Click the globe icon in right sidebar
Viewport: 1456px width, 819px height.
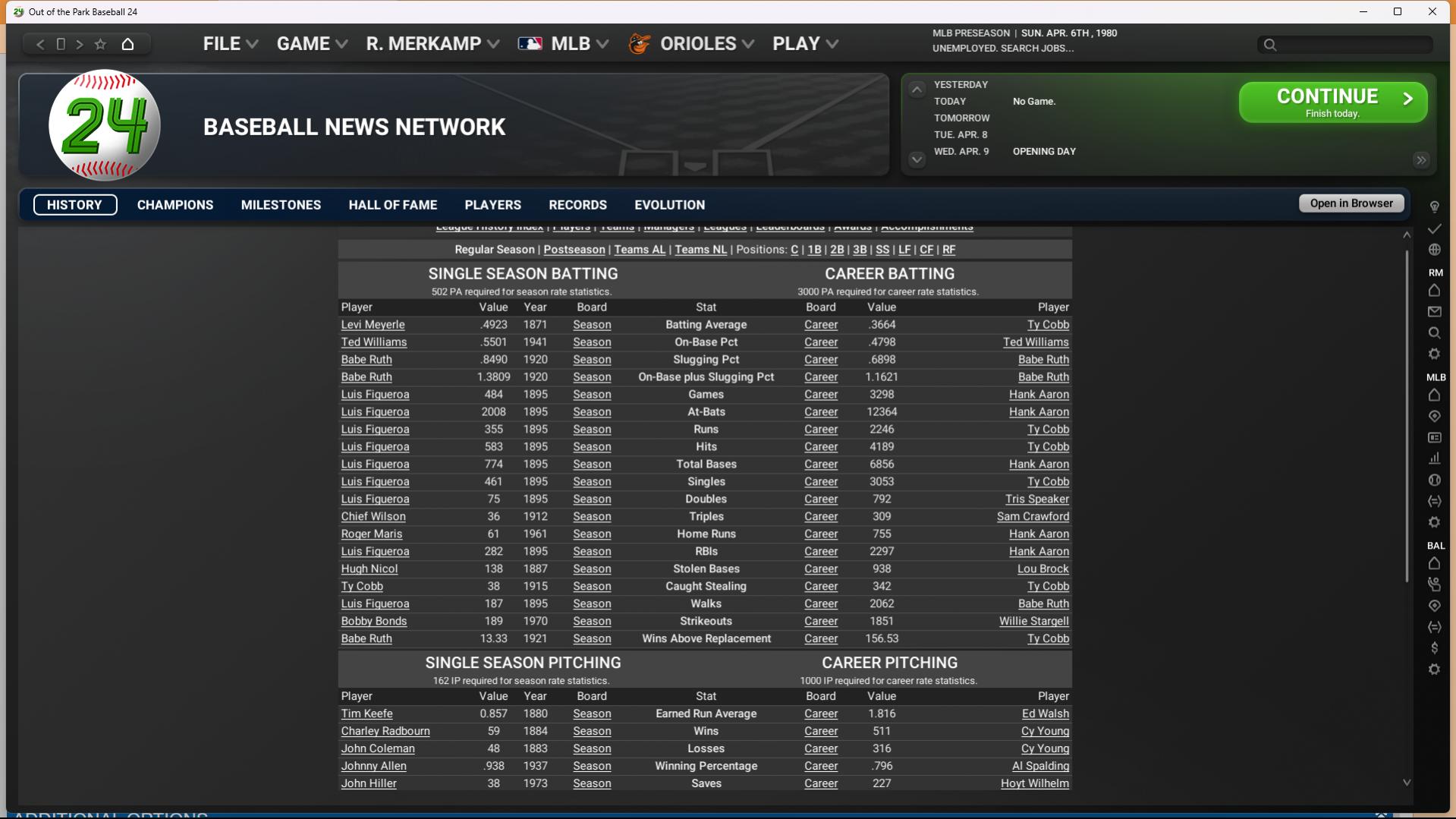1434,250
